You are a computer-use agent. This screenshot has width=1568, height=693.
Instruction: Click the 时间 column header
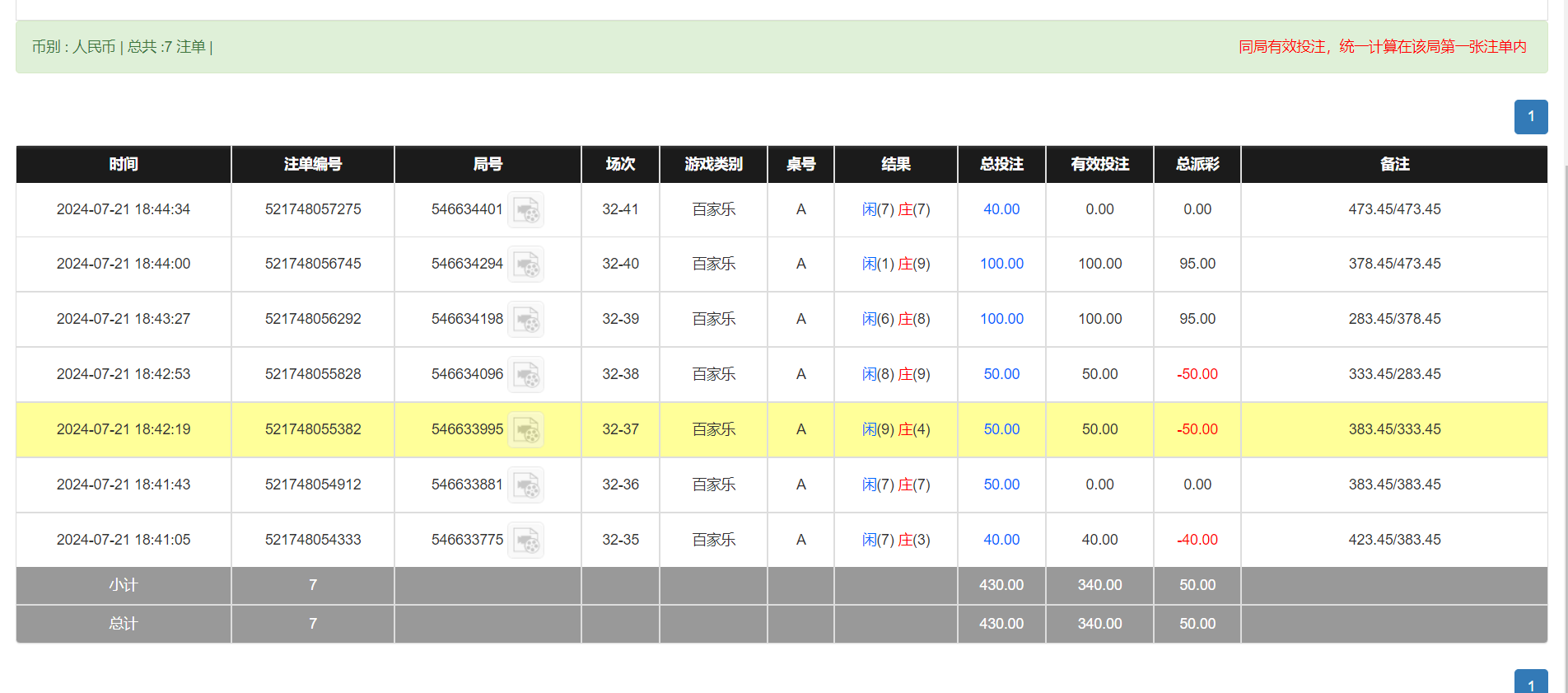(x=124, y=164)
